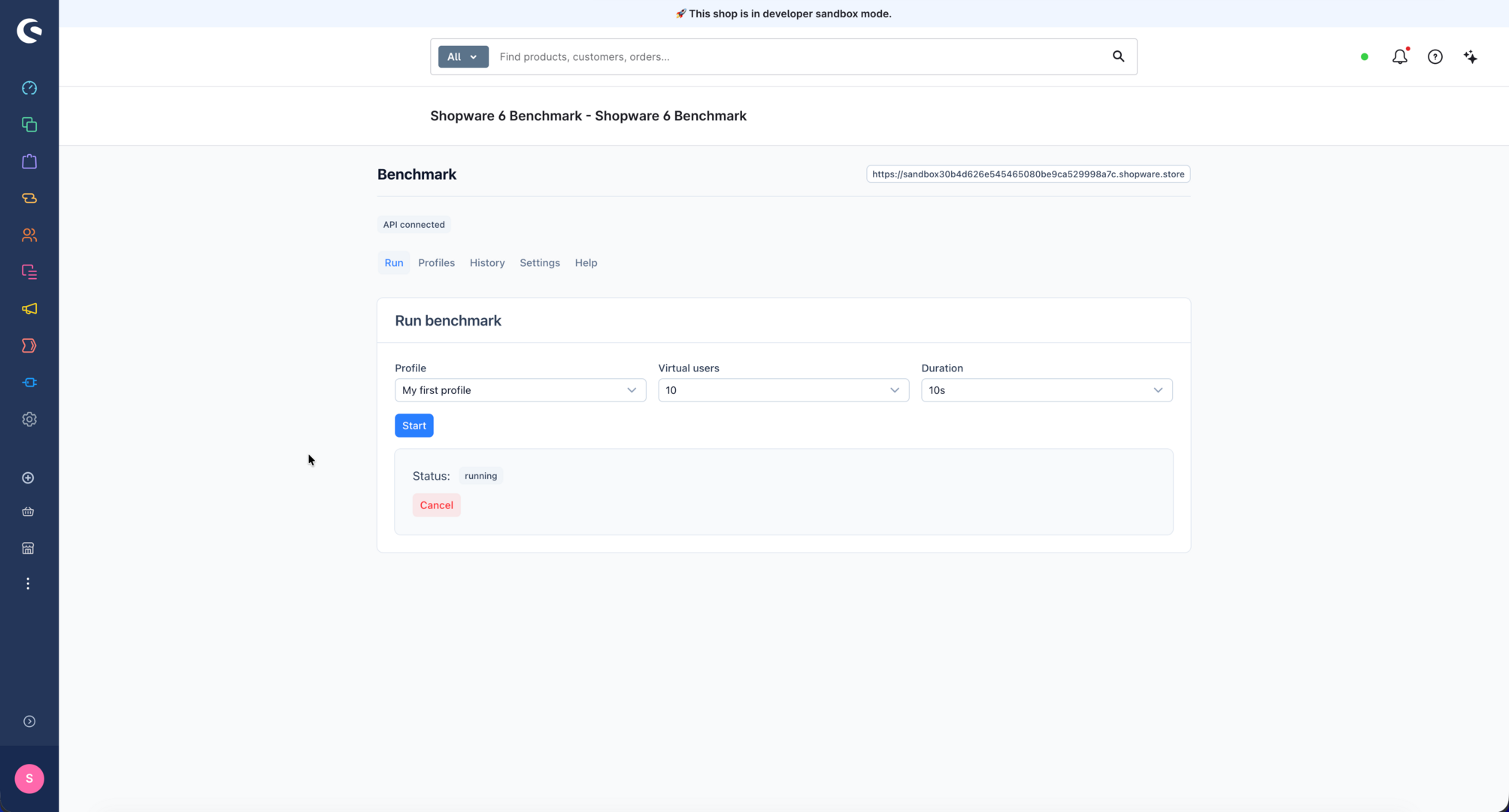This screenshot has width=1509, height=812.
Task: Click the Start button
Action: [x=414, y=426]
